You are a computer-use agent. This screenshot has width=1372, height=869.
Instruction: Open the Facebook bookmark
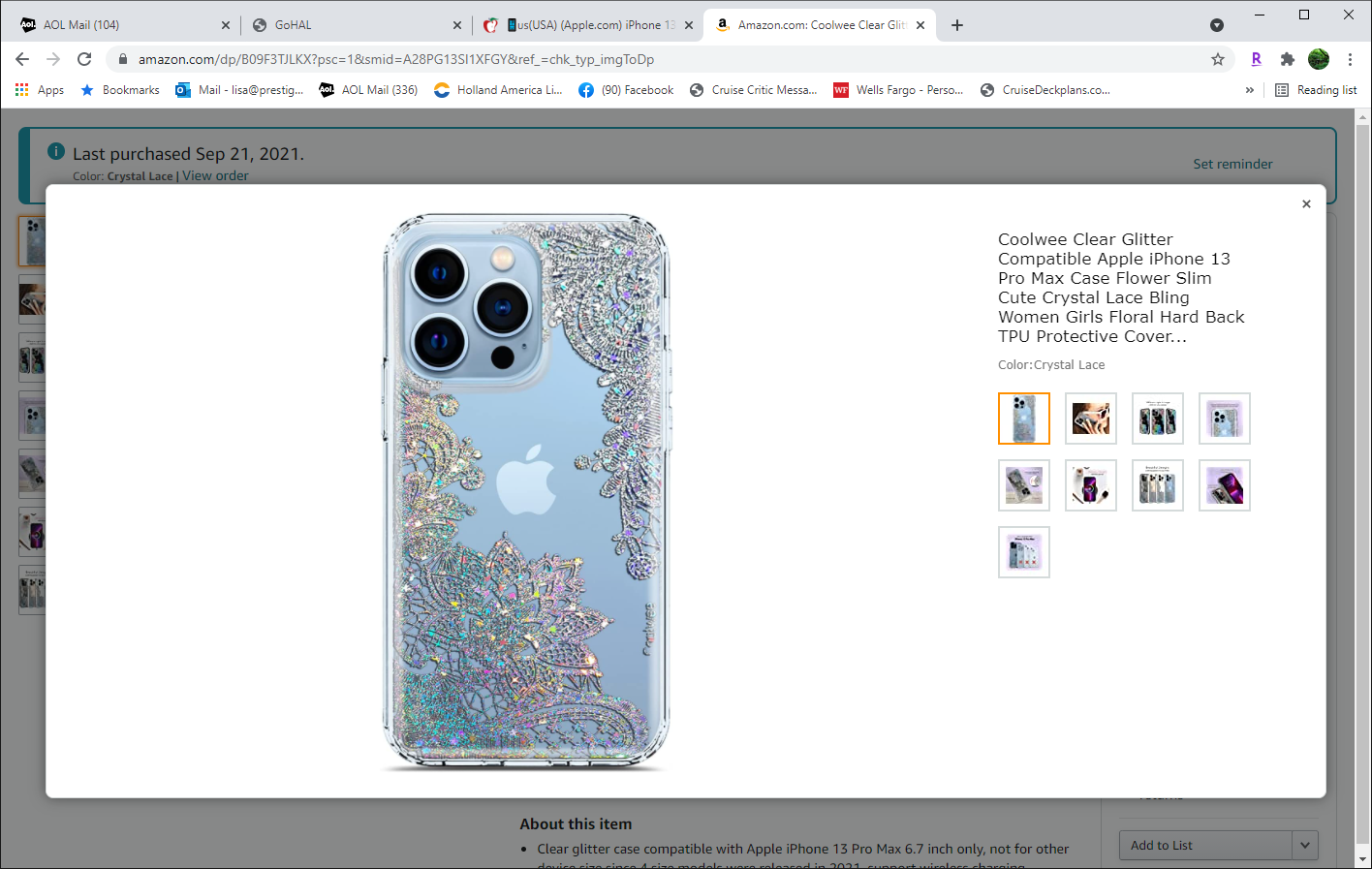(x=626, y=90)
